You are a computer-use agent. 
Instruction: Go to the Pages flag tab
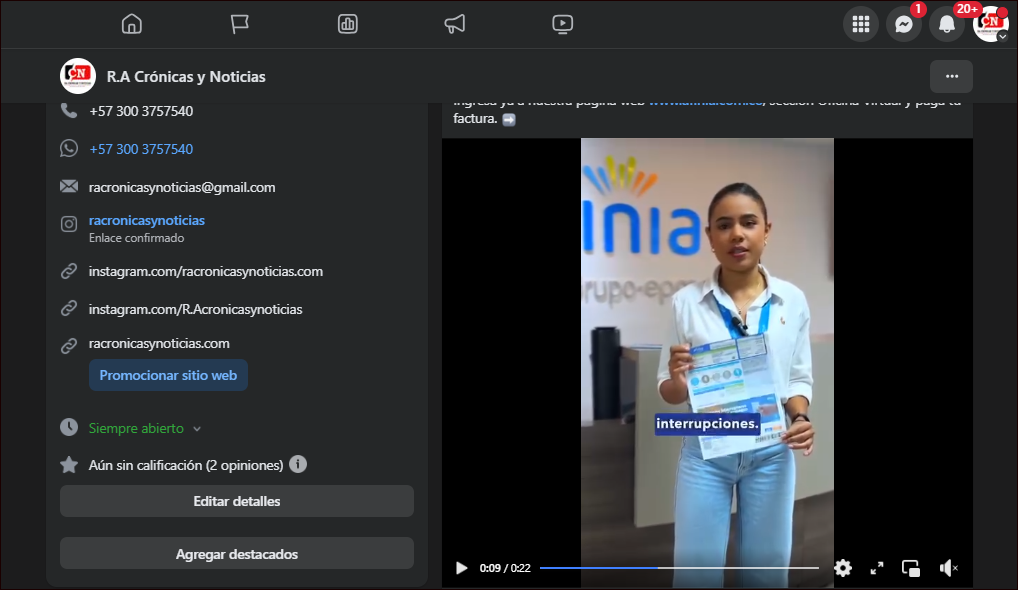click(x=240, y=24)
